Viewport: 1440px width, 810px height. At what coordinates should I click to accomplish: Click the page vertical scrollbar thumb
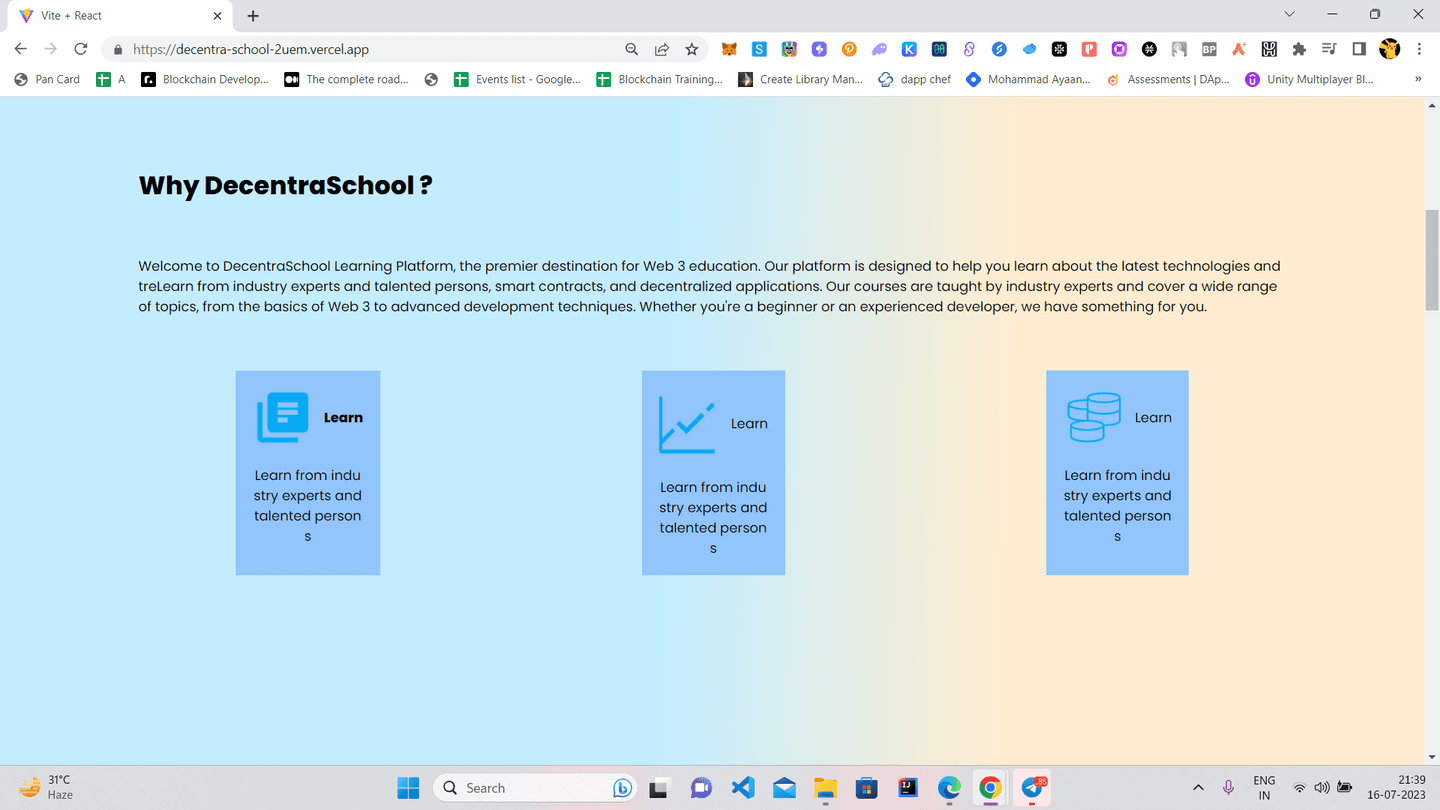click(x=1432, y=260)
